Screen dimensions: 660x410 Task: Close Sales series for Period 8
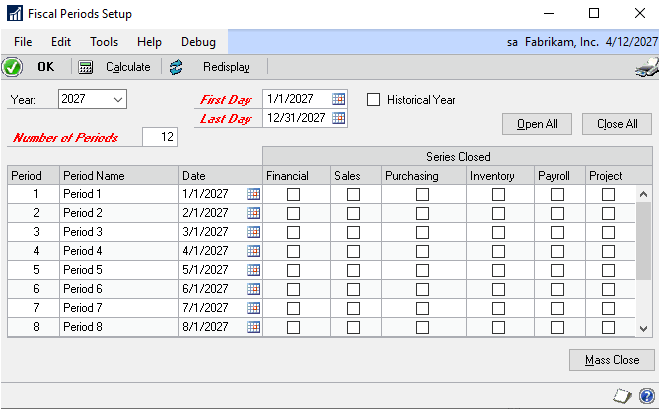point(354,327)
